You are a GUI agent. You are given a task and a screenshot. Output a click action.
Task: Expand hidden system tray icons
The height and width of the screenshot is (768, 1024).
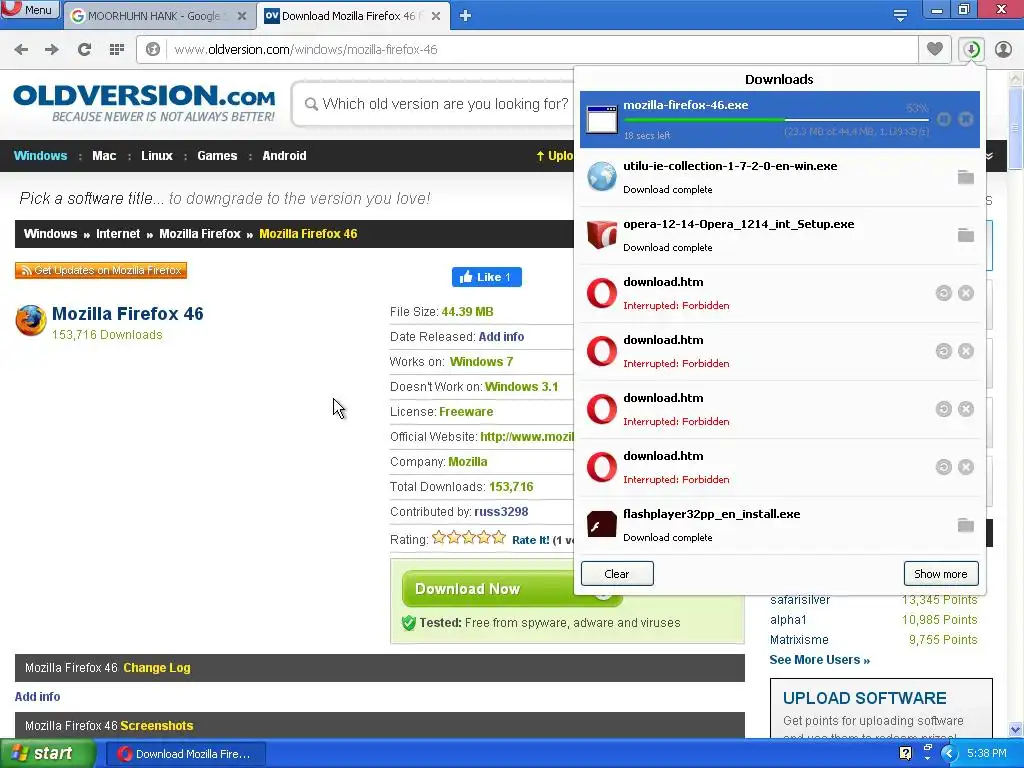(x=949, y=754)
